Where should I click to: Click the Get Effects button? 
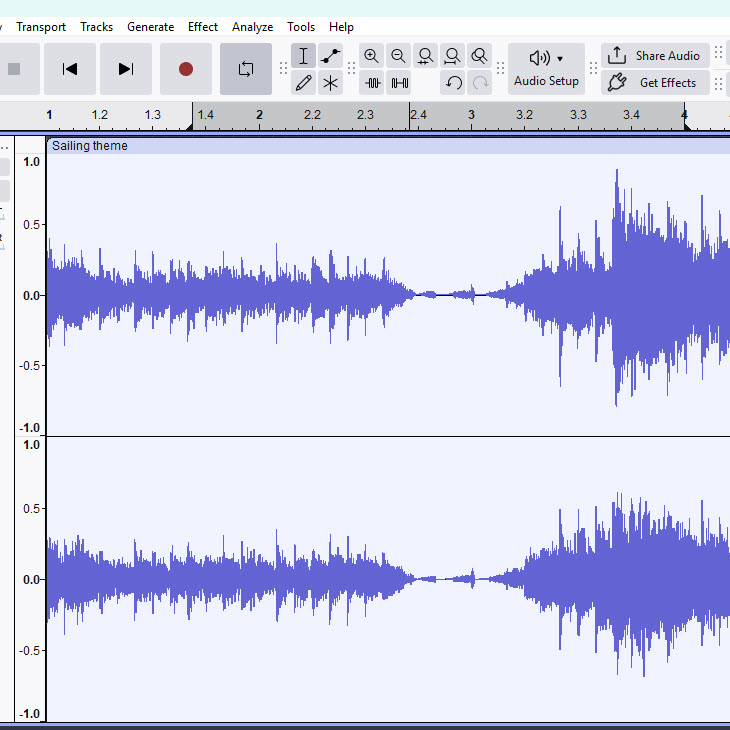[655, 83]
